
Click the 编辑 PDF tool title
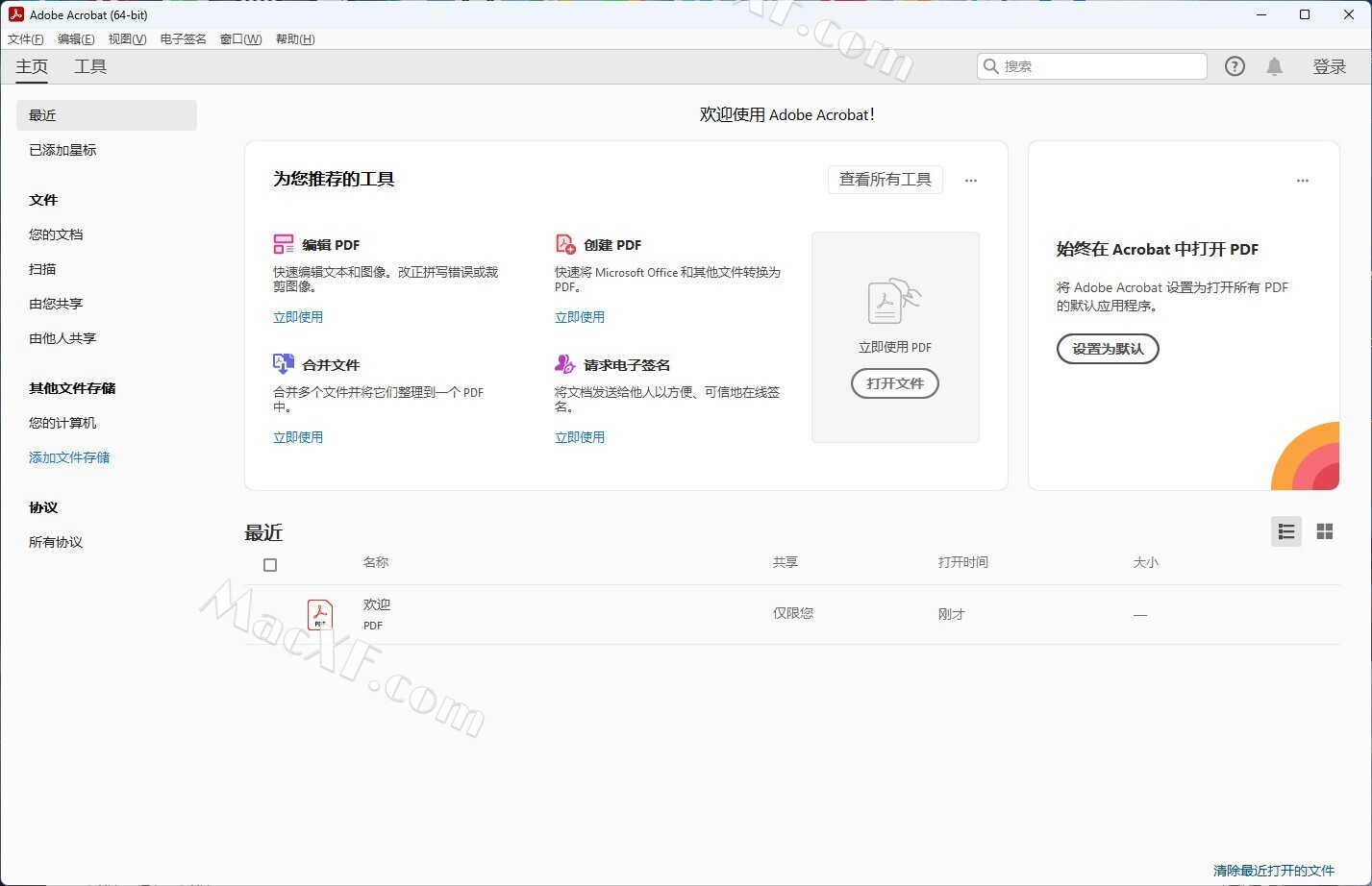(331, 245)
